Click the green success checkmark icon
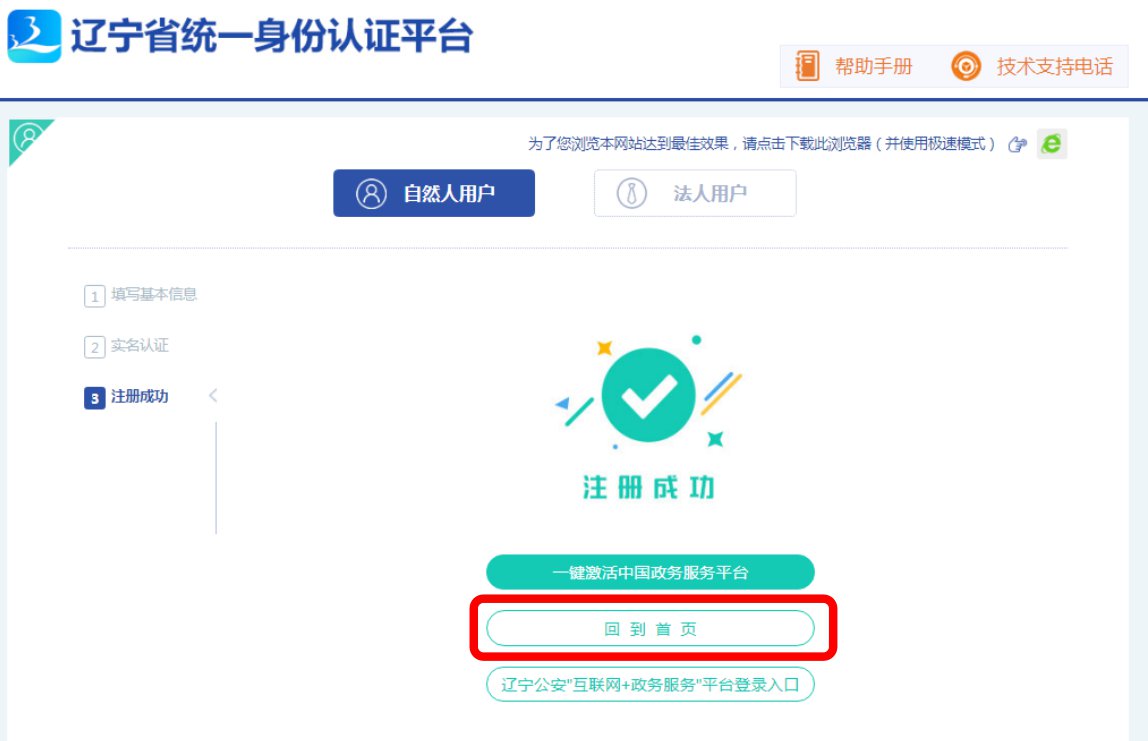 pos(649,395)
